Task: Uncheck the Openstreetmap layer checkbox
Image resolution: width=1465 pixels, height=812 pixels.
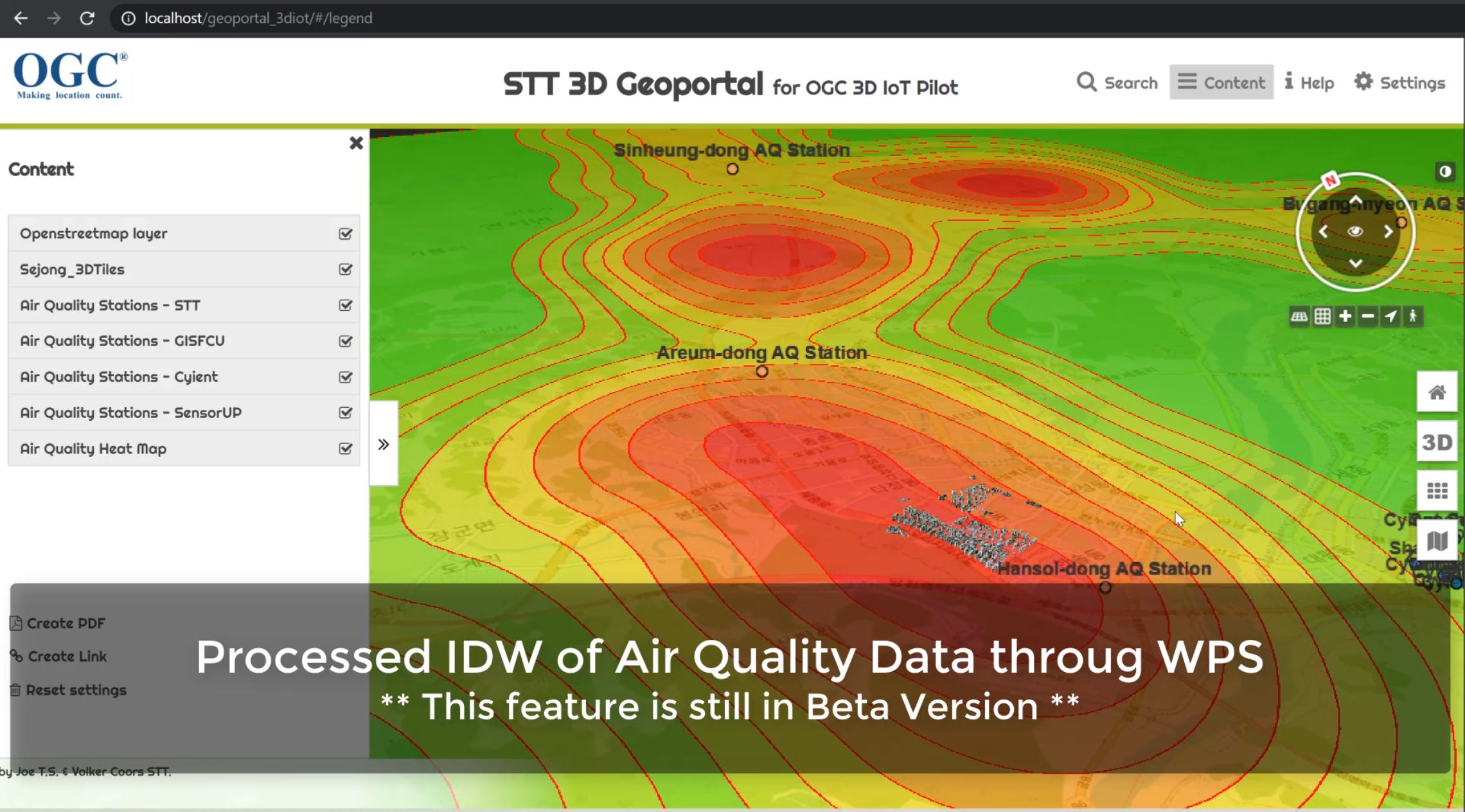Action: tap(346, 233)
